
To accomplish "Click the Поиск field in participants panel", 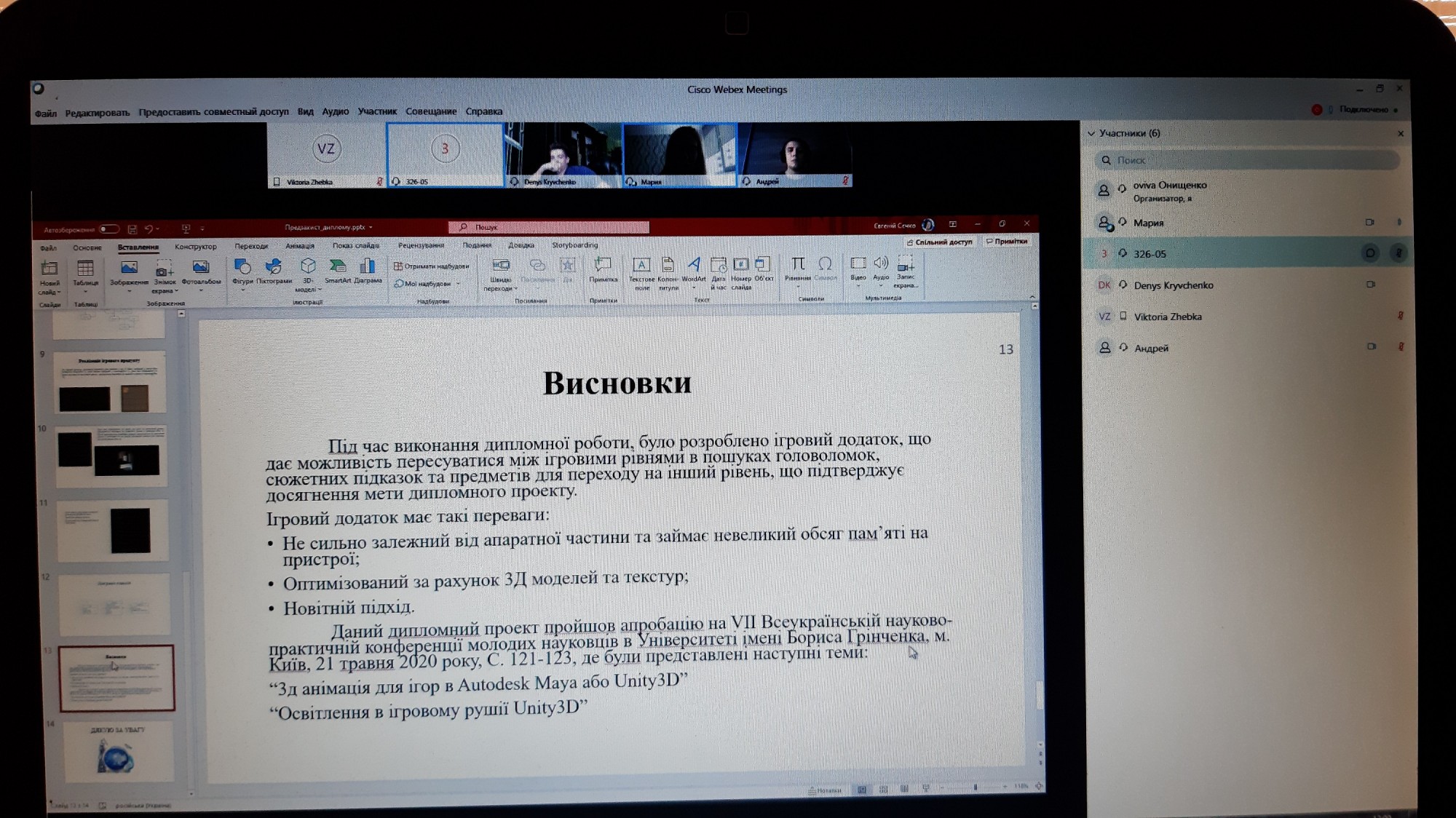I will (x=1247, y=160).
